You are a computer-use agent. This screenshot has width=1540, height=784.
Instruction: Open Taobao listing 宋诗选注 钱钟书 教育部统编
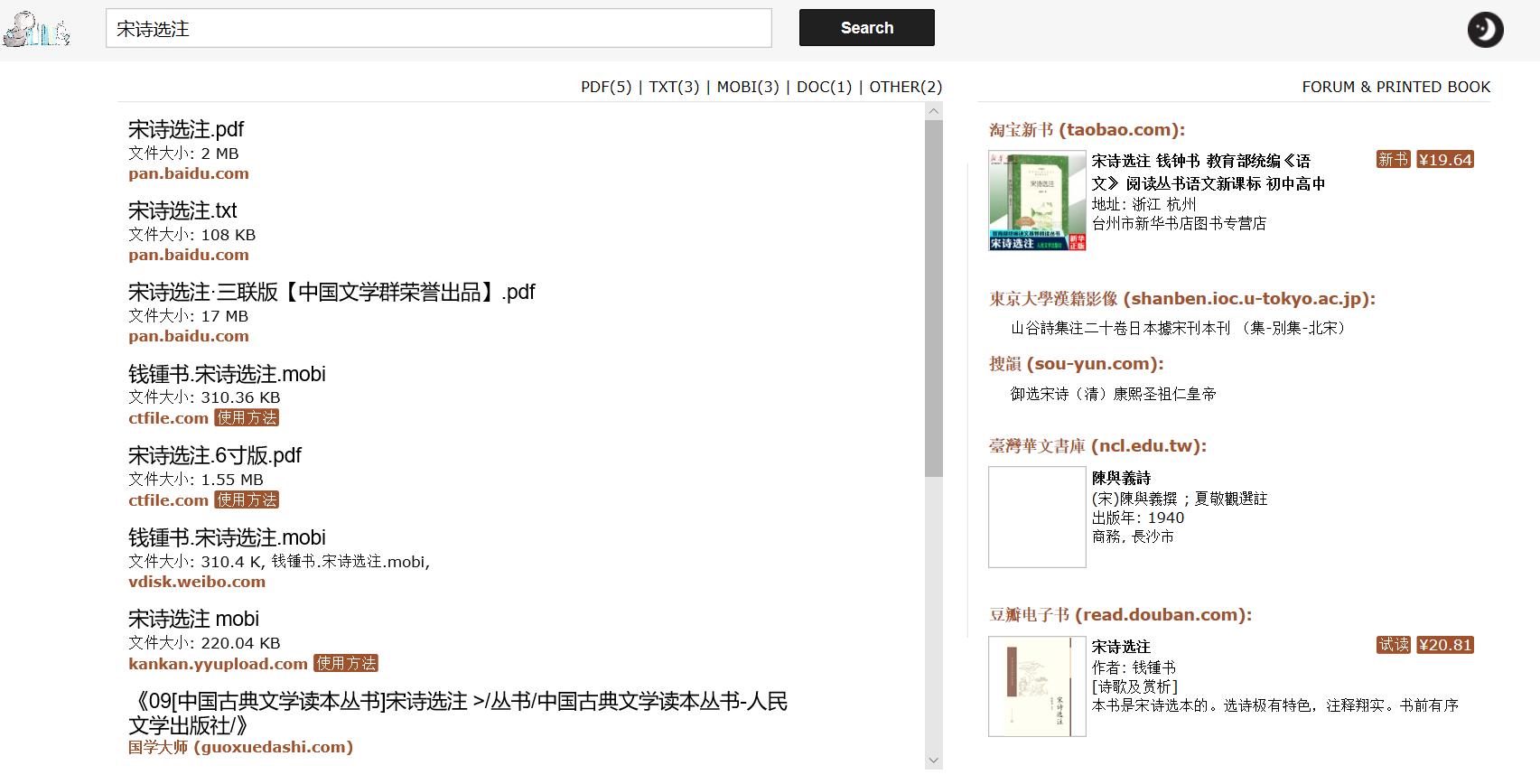coord(1209,172)
